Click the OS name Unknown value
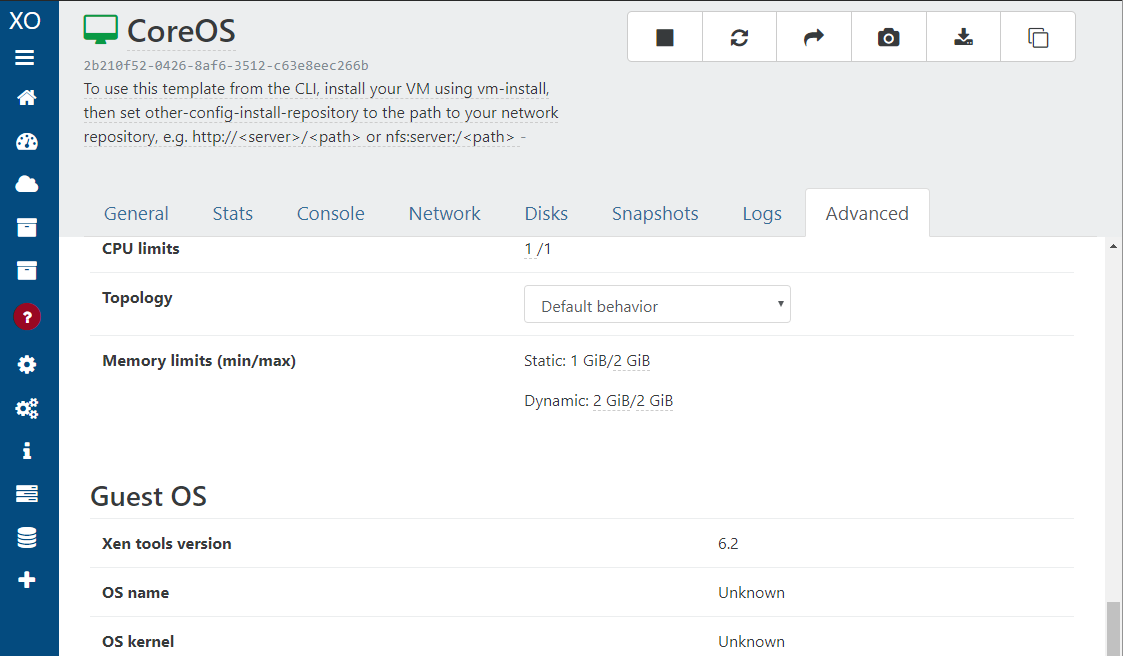 751,593
